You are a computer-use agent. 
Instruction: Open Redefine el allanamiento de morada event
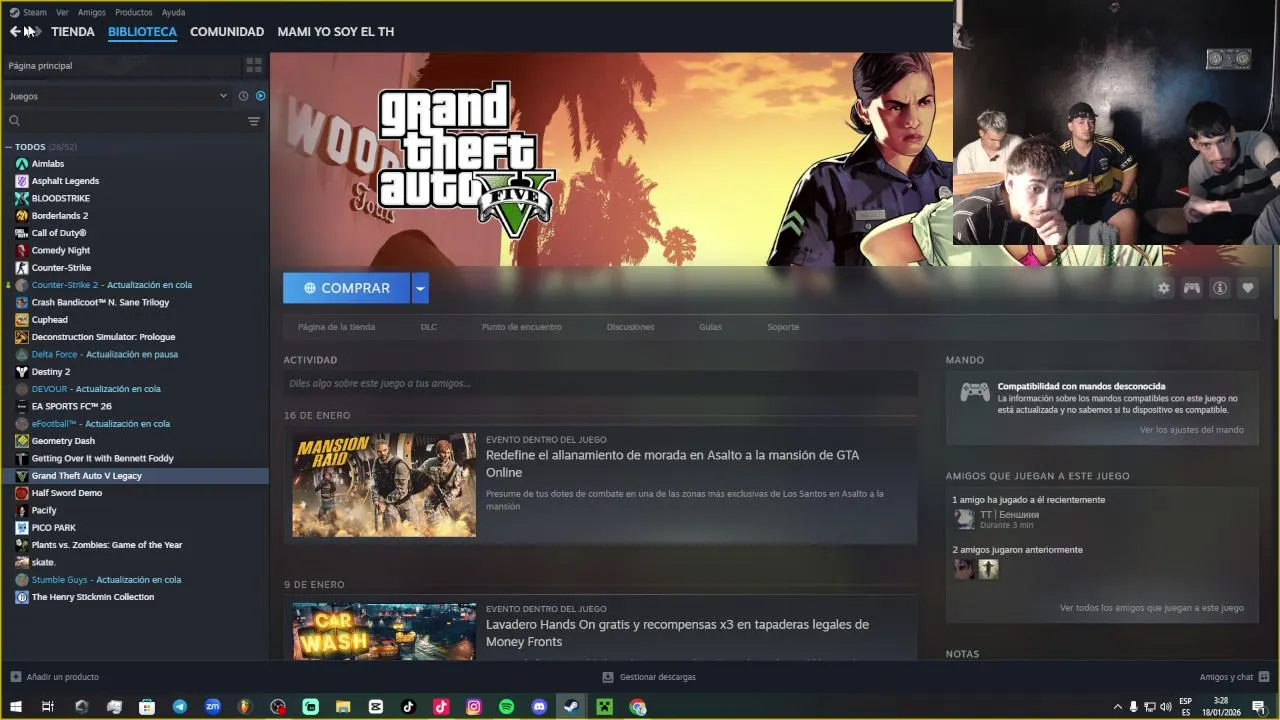click(x=672, y=463)
